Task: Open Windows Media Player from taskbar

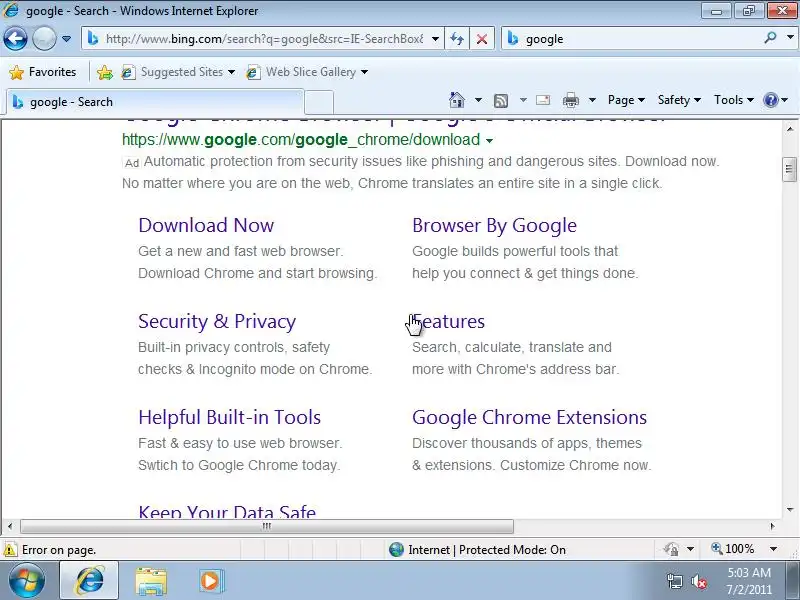Action: pos(211,581)
